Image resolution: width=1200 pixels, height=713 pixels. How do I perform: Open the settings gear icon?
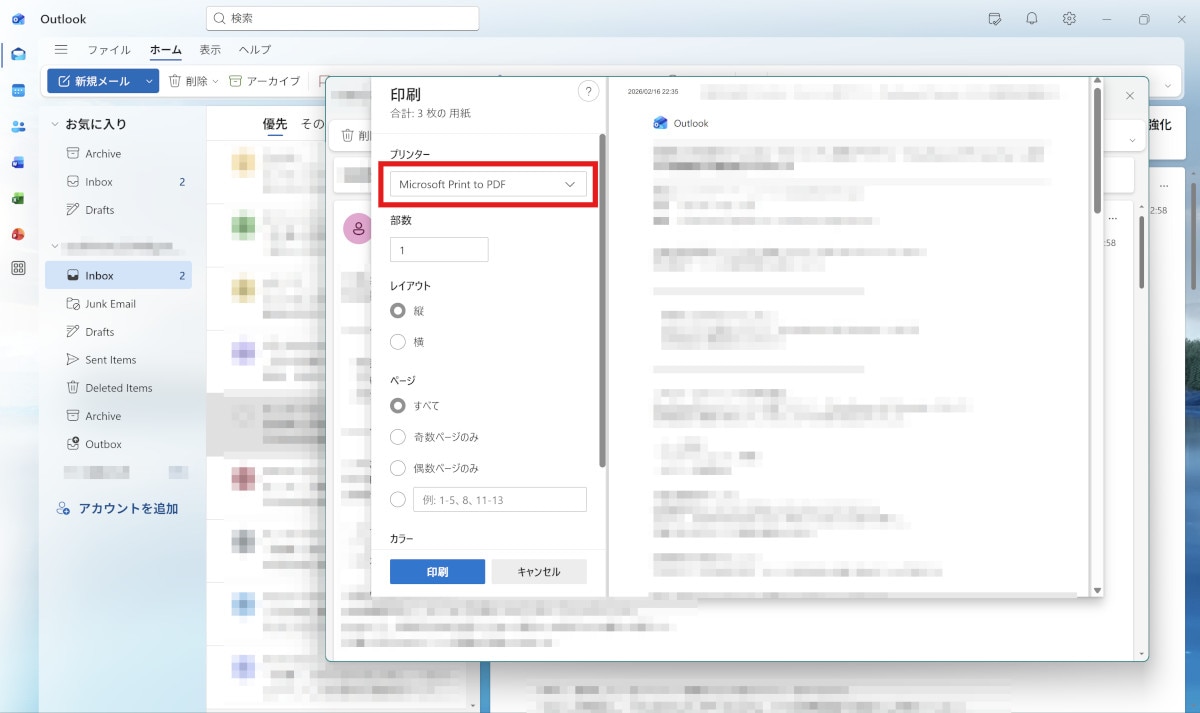[1069, 19]
